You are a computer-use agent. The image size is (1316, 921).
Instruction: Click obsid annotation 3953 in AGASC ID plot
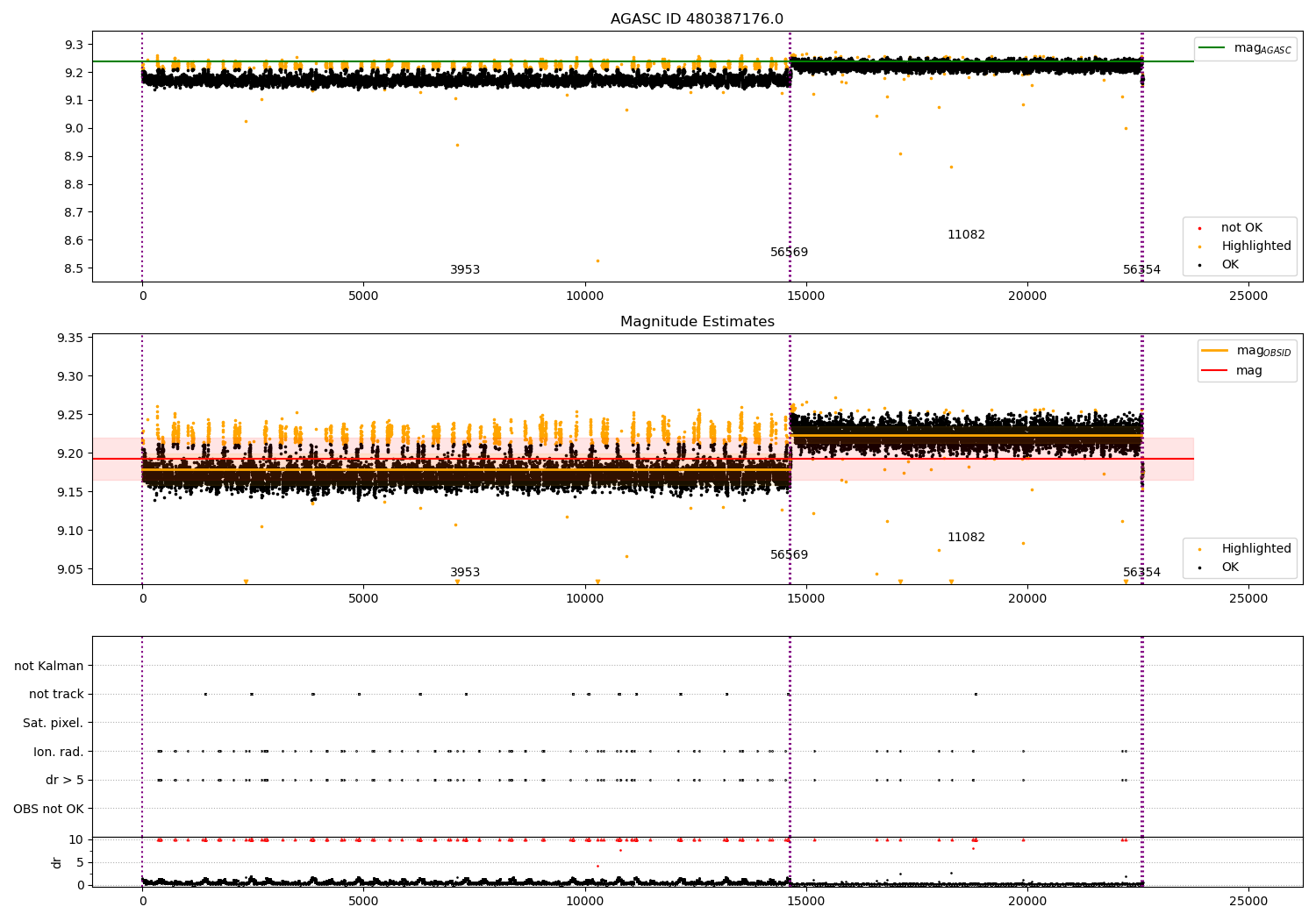coord(465,270)
